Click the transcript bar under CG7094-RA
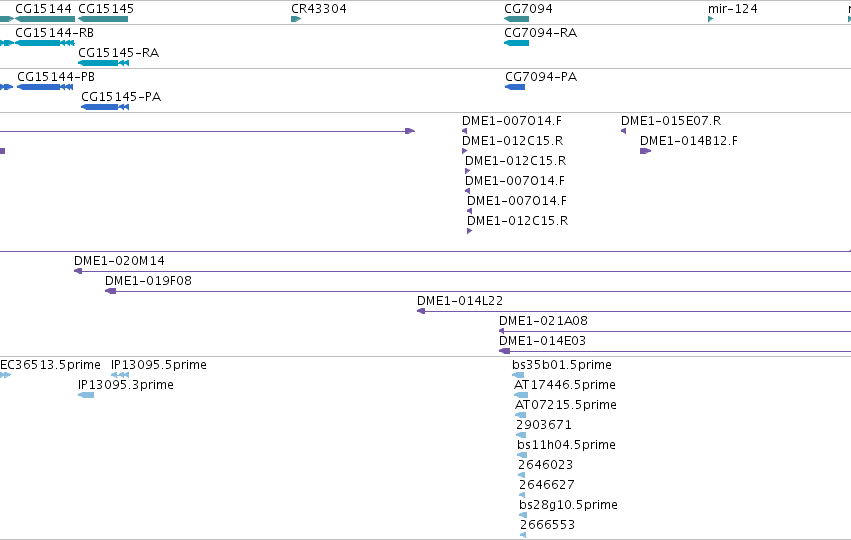Image resolution: width=851 pixels, height=540 pixels. click(516, 43)
